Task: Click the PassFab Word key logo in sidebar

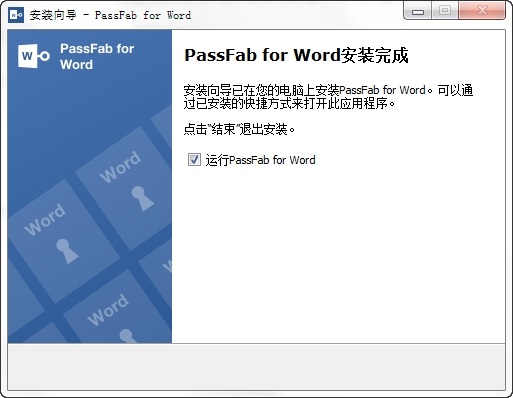Action: pyautogui.click(x=34, y=56)
